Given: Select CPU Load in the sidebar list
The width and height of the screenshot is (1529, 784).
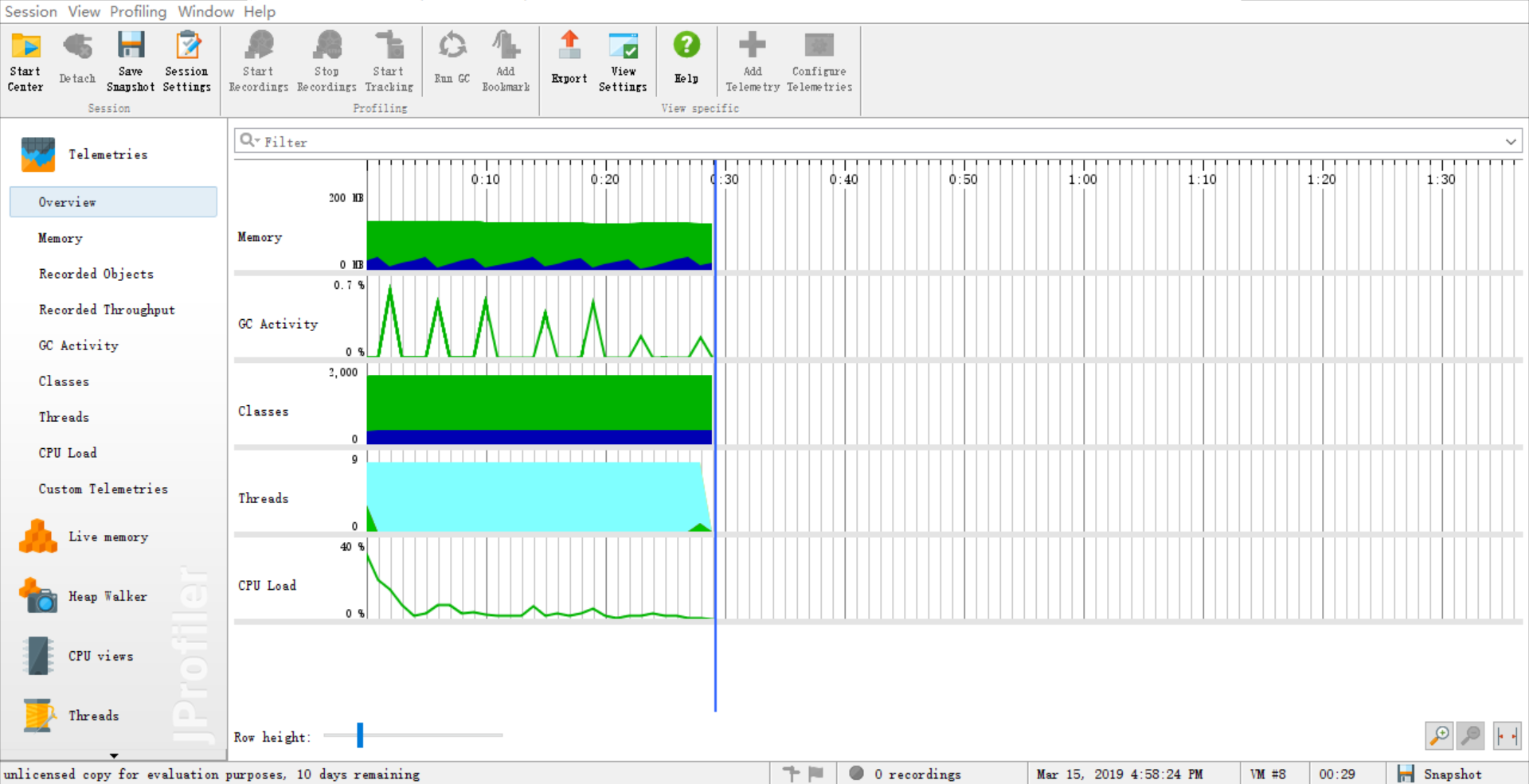Looking at the screenshot, I should pos(68,453).
